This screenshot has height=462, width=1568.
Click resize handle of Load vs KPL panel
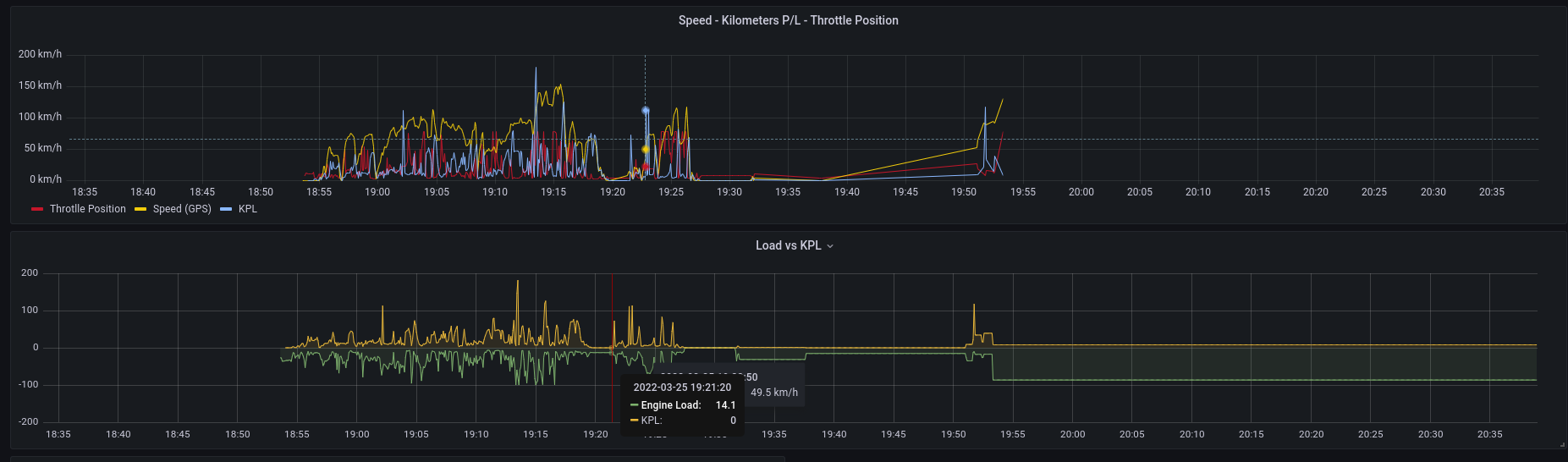click(x=1562, y=444)
